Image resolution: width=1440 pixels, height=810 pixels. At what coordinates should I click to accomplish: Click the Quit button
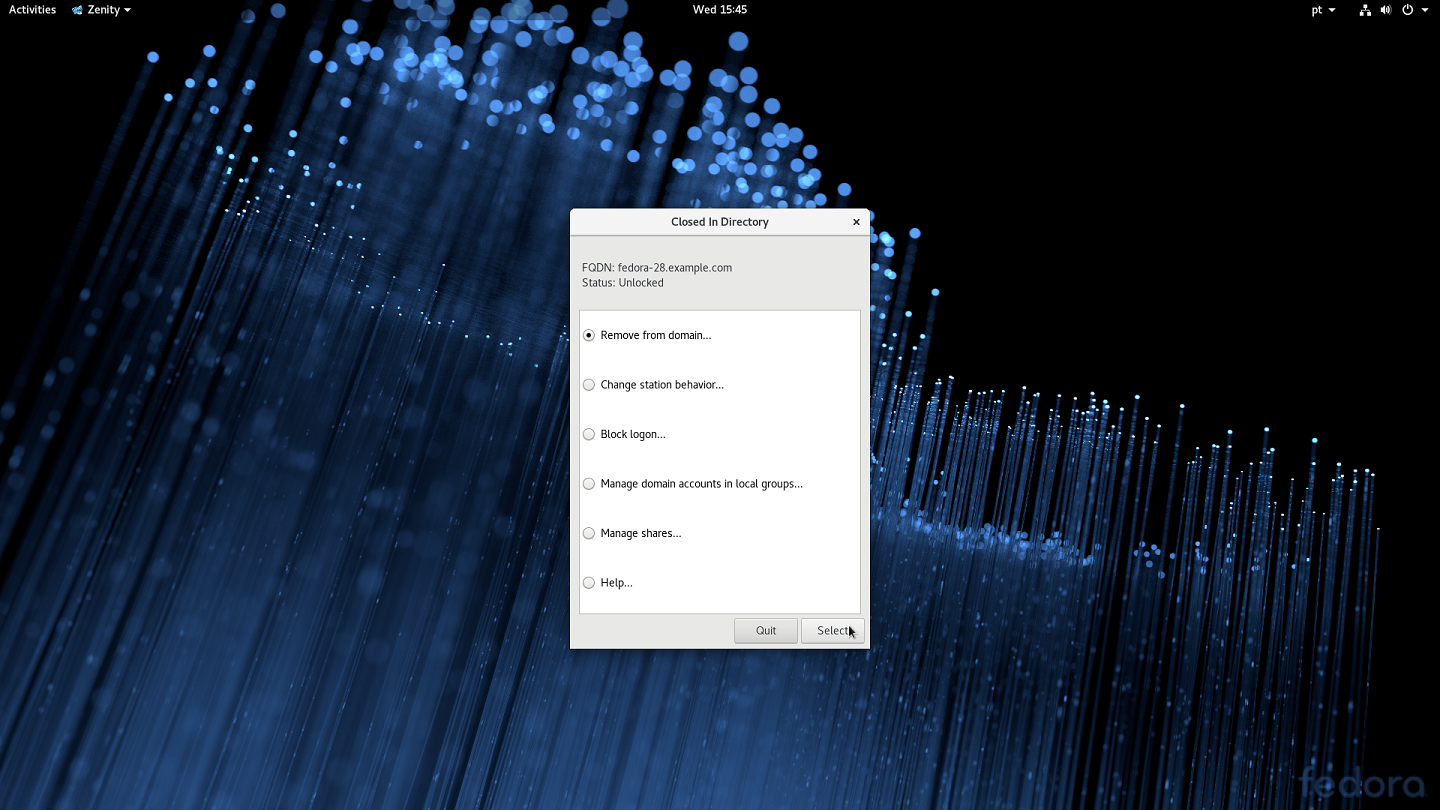766,630
